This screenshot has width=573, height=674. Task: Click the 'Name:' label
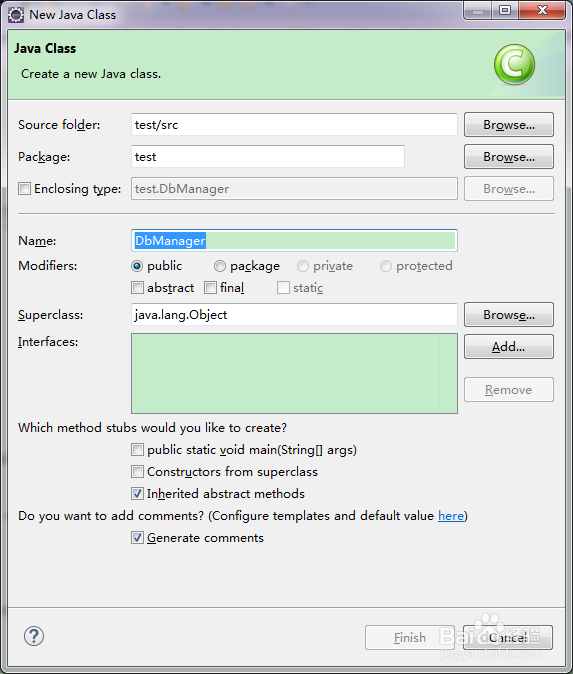37,241
